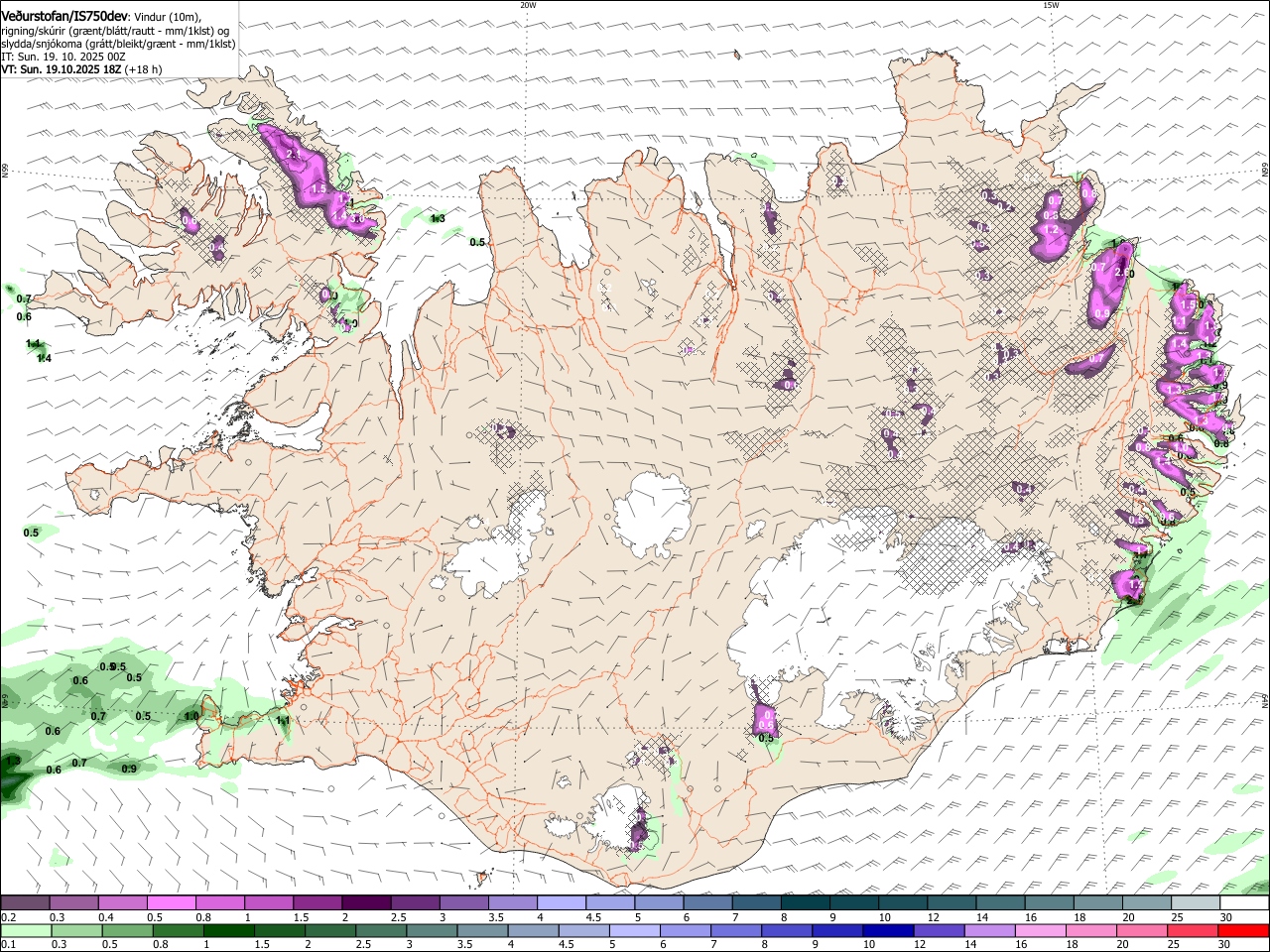Pick the deep blue 10 swatch in bottom legend row
1270x952 pixels.
point(888,930)
